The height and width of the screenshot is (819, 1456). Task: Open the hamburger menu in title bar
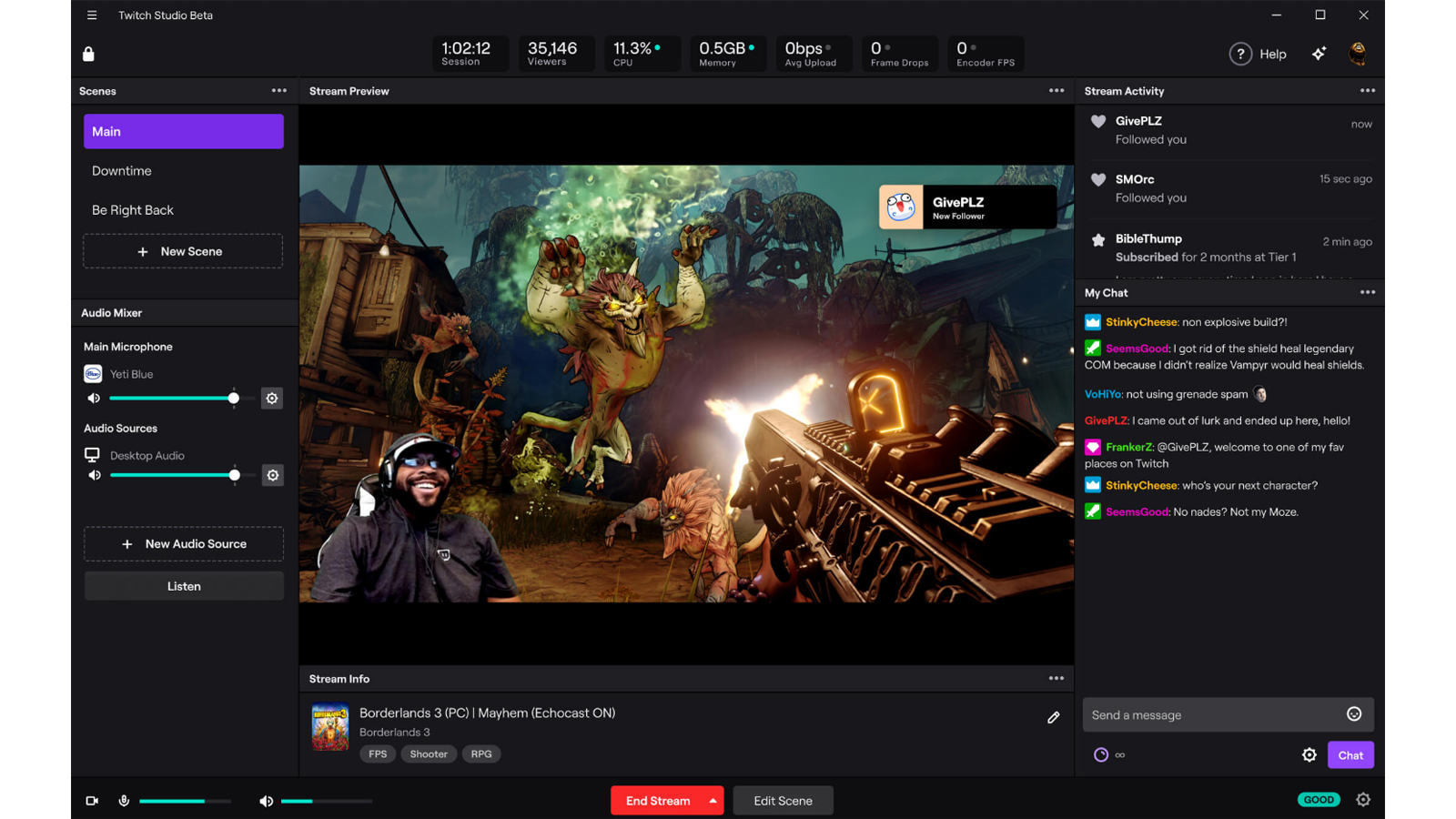coord(92,15)
